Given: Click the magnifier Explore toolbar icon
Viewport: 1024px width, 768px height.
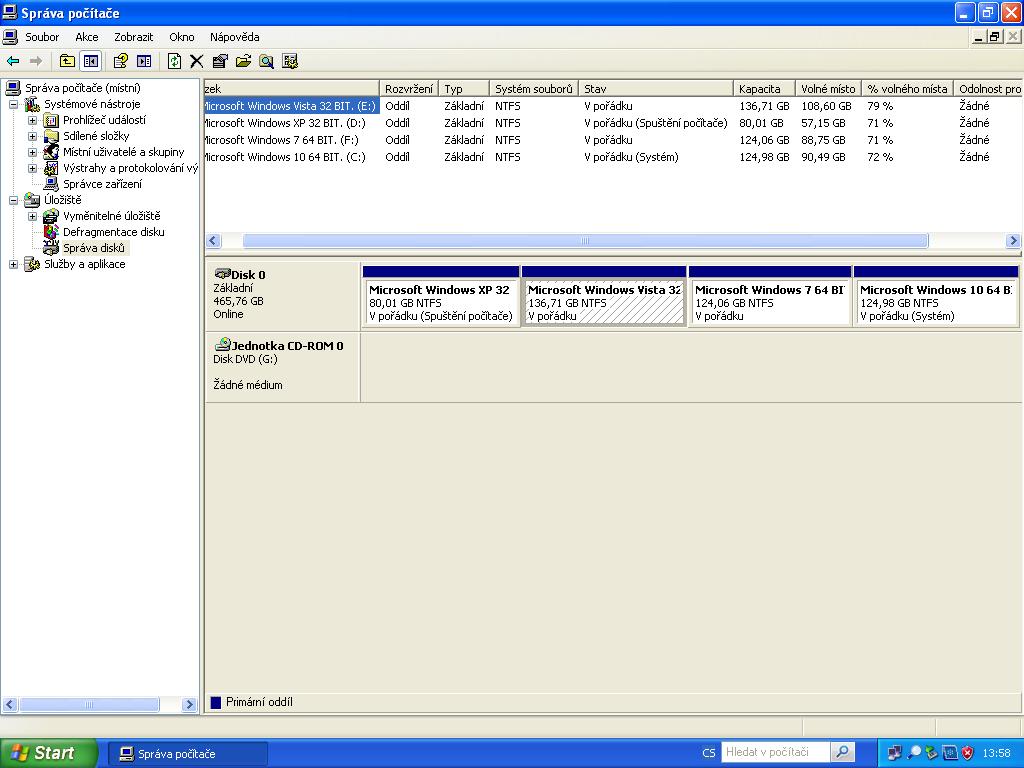Looking at the screenshot, I should point(266,61).
